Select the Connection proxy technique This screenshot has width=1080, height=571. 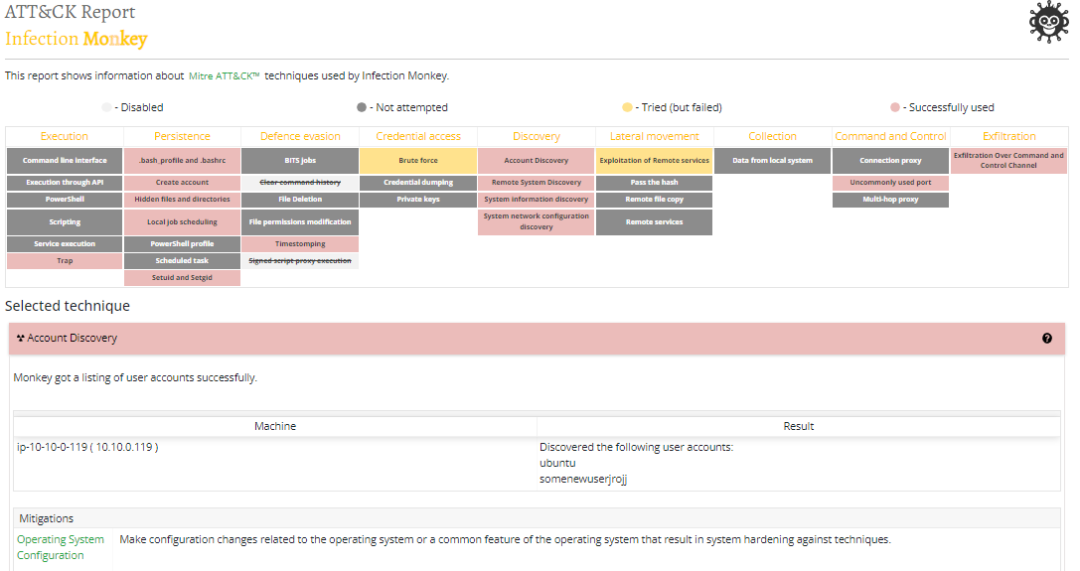(x=891, y=160)
